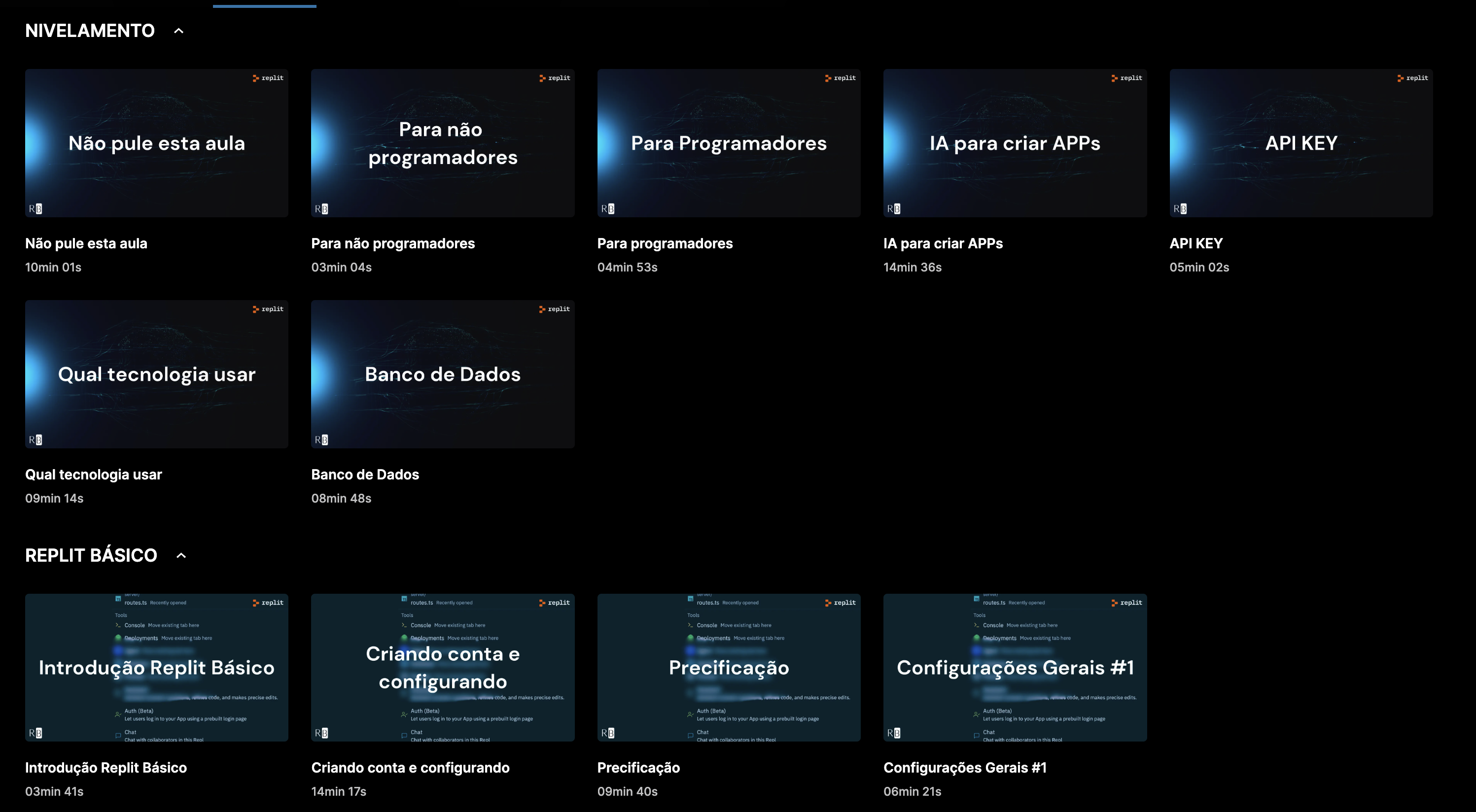Click the '06min 21s' duration text
The height and width of the screenshot is (812, 1476).
click(x=913, y=792)
